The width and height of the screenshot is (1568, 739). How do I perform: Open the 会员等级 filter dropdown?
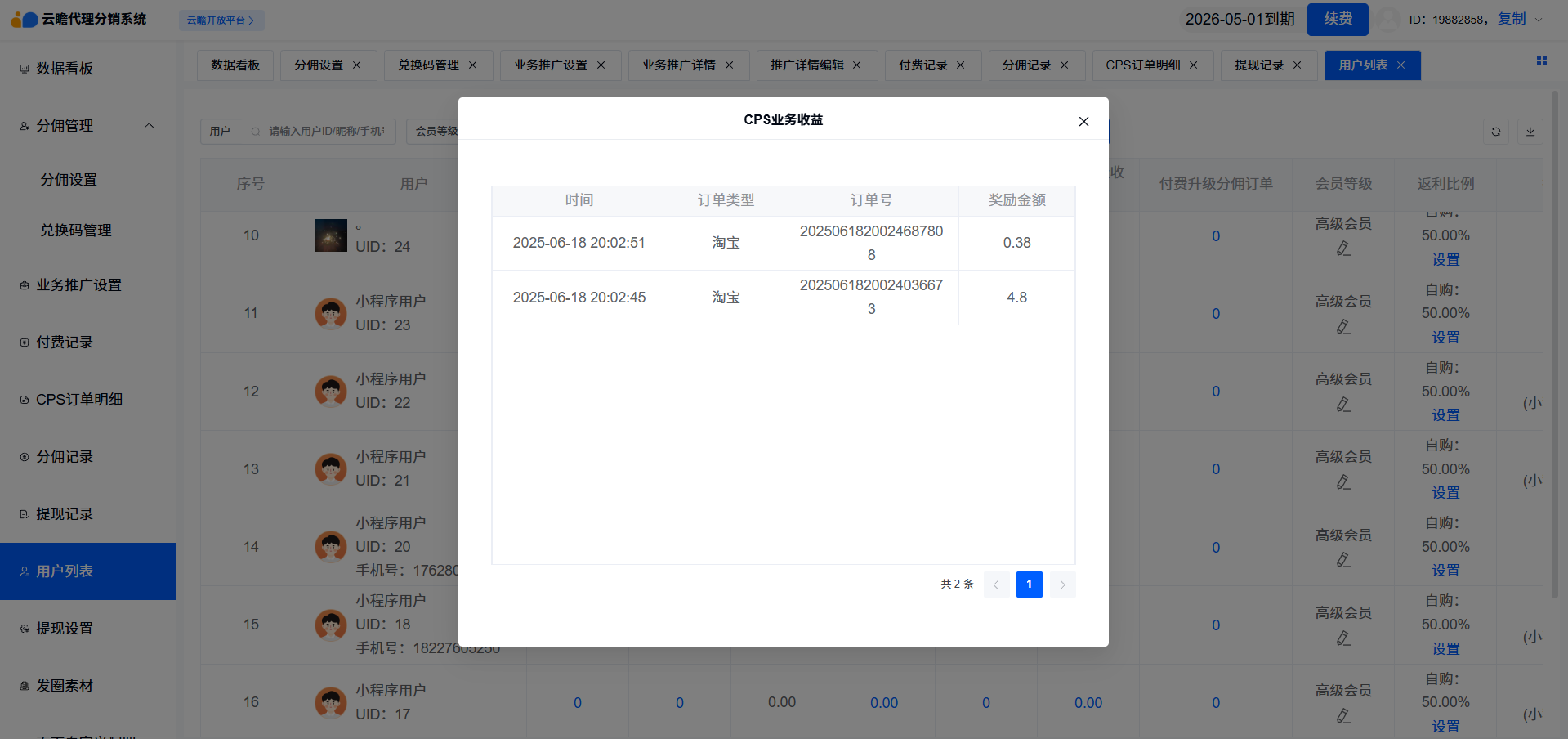[x=435, y=132]
